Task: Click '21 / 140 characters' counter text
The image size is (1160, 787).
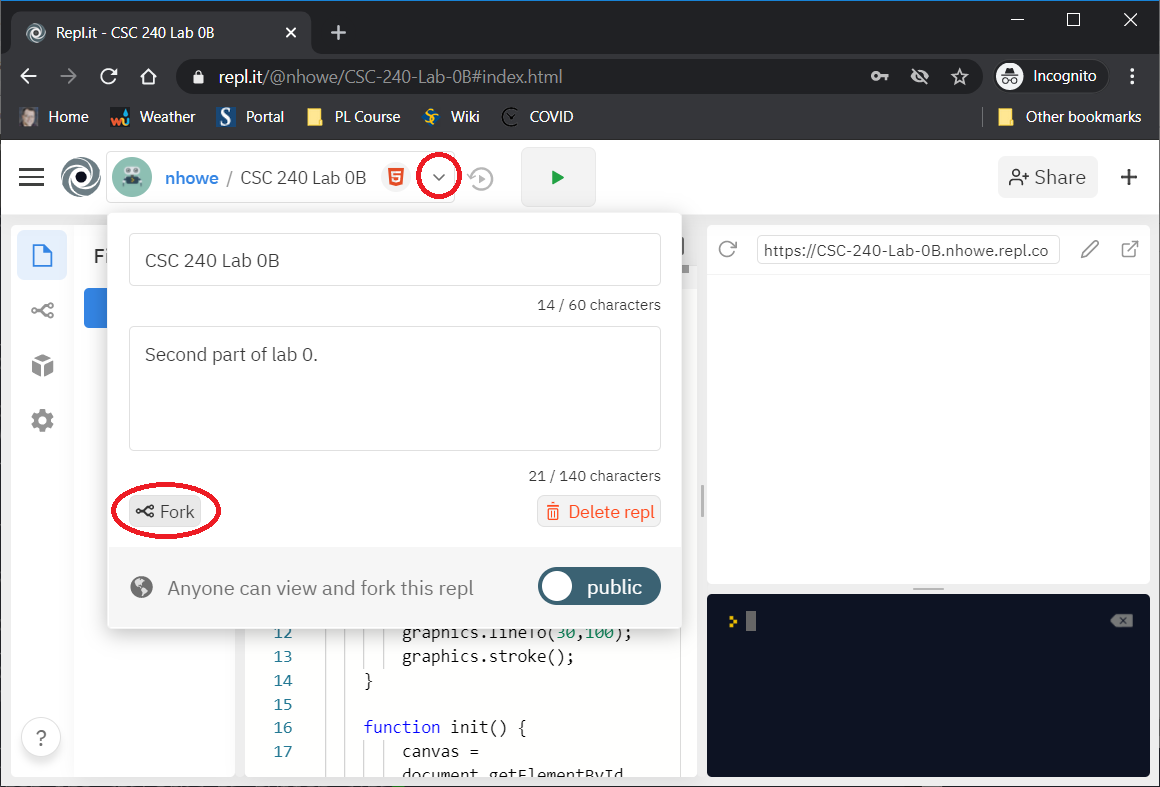Action: [x=595, y=476]
